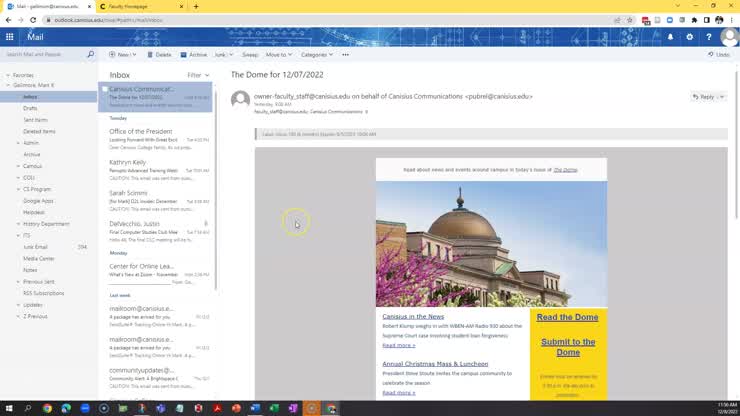Open the Deleted Items folder
The height and width of the screenshot is (416, 740).
39,131
